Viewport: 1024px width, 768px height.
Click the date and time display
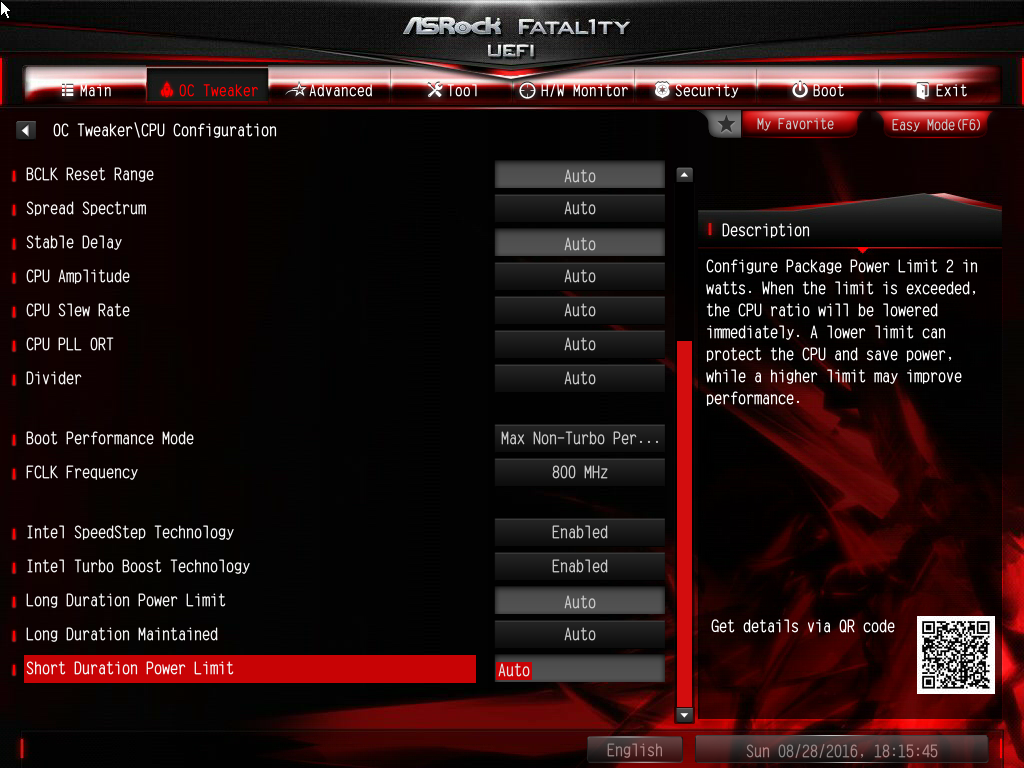click(841, 751)
